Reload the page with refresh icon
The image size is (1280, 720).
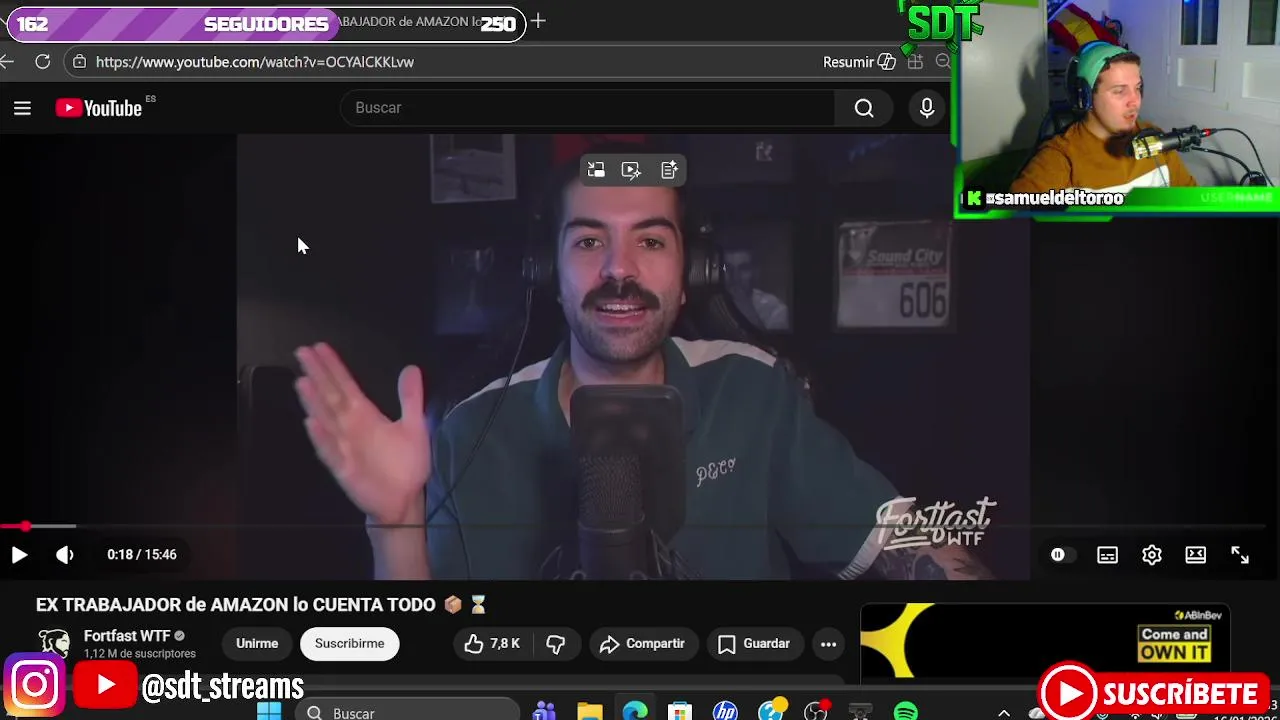(x=42, y=62)
